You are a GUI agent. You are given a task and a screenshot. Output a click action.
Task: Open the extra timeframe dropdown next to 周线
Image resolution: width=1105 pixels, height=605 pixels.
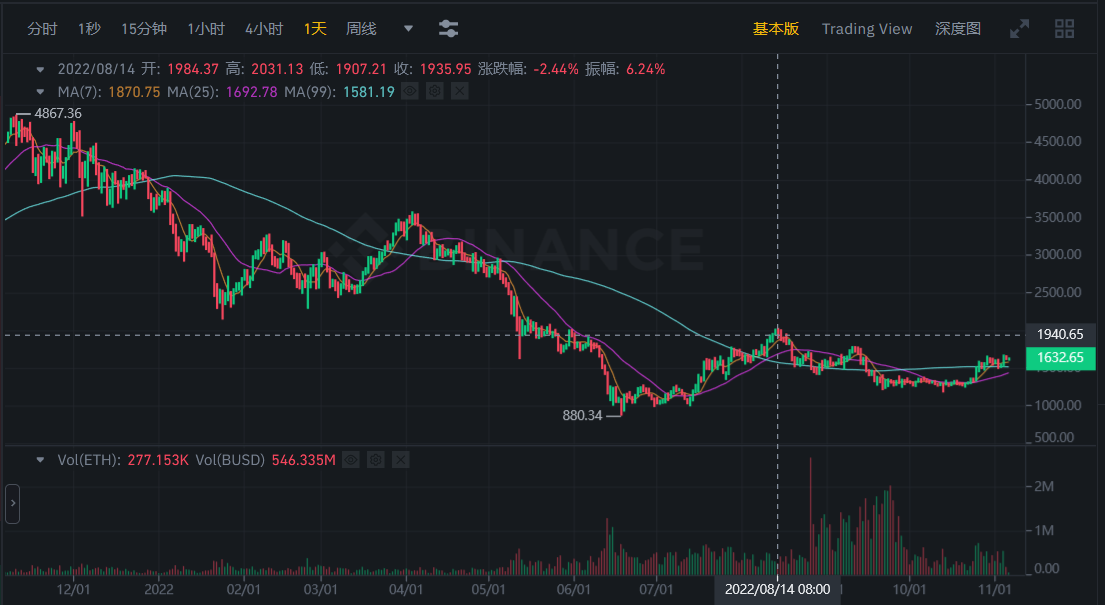tap(407, 29)
